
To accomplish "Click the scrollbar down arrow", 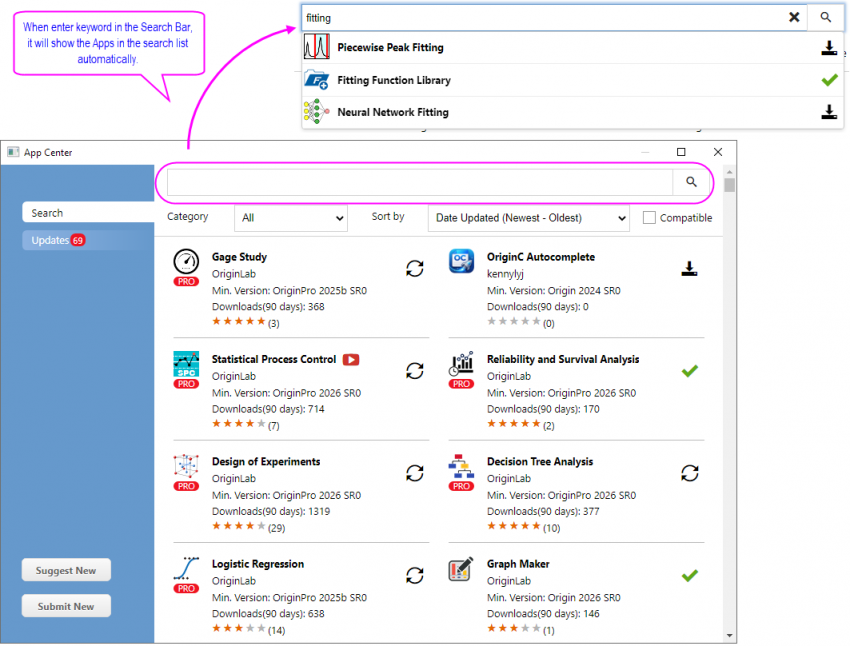I will click(x=730, y=635).
